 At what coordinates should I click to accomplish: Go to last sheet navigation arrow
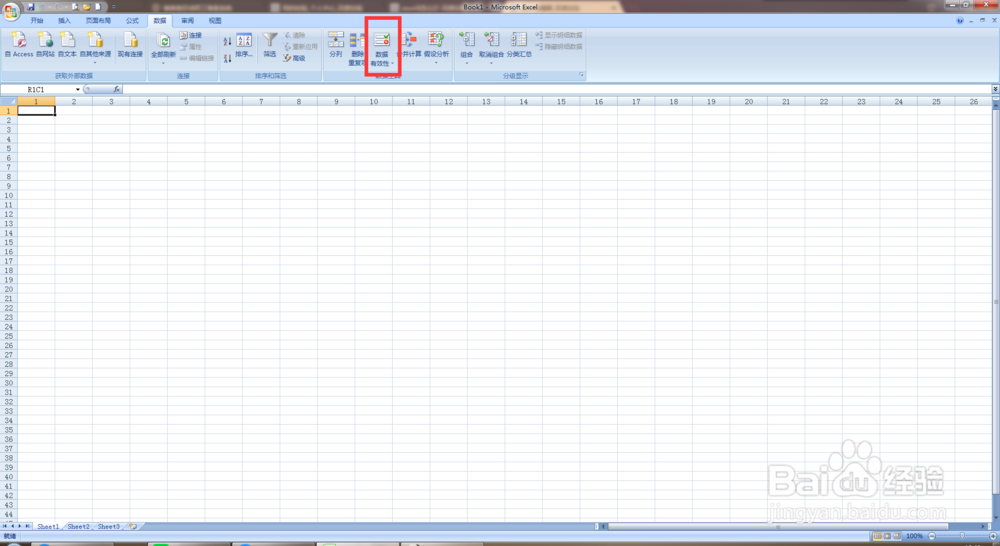pos(27,526)
